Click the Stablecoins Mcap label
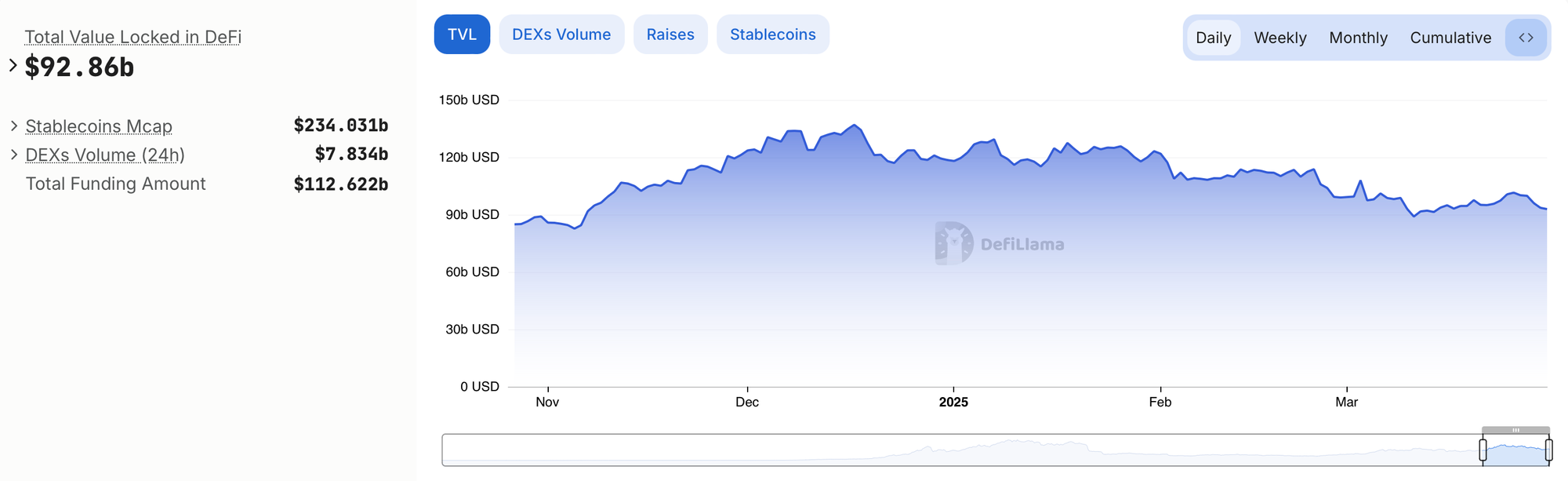Image resolution: width=1568 pixels, height=481 pixels. tap(99, 126)
